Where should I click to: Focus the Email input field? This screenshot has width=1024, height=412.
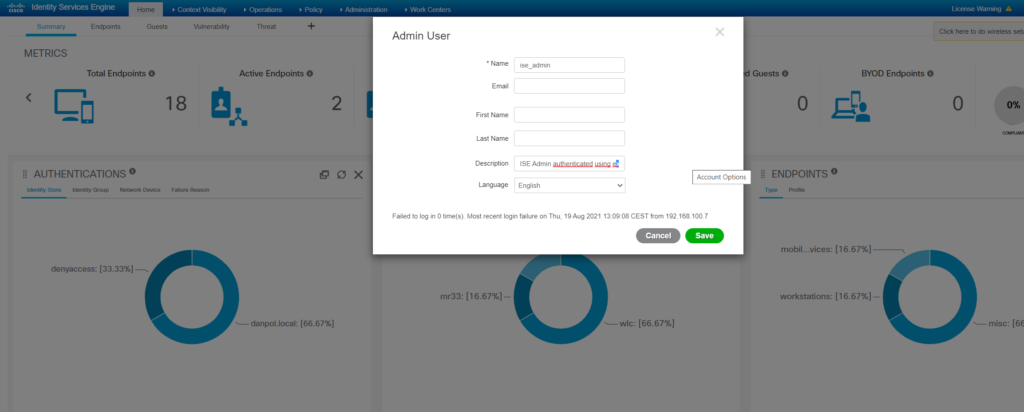click(x=569, y=86)
